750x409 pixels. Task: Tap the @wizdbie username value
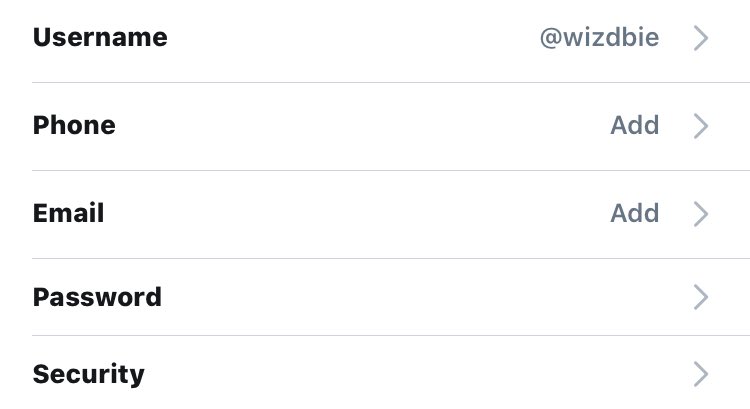(599, 38)
